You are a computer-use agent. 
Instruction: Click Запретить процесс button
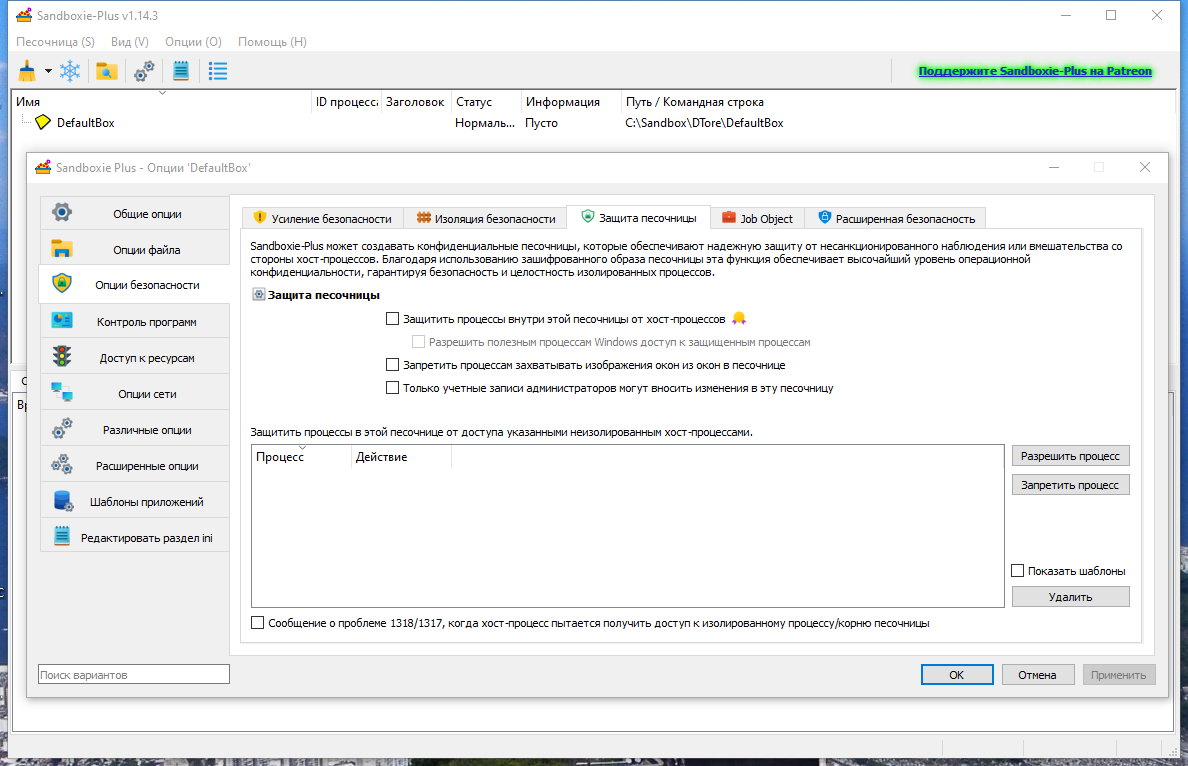tap(1071, 484)
